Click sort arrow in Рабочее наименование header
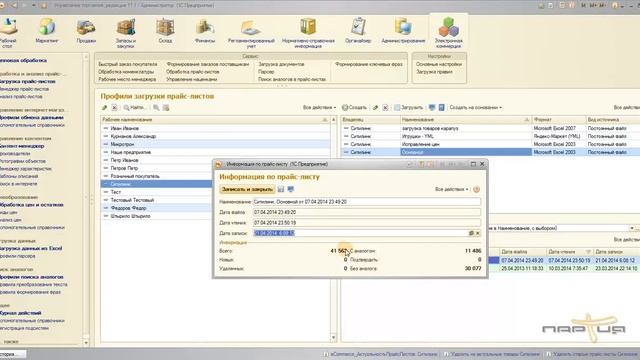 tap(325, 120)
